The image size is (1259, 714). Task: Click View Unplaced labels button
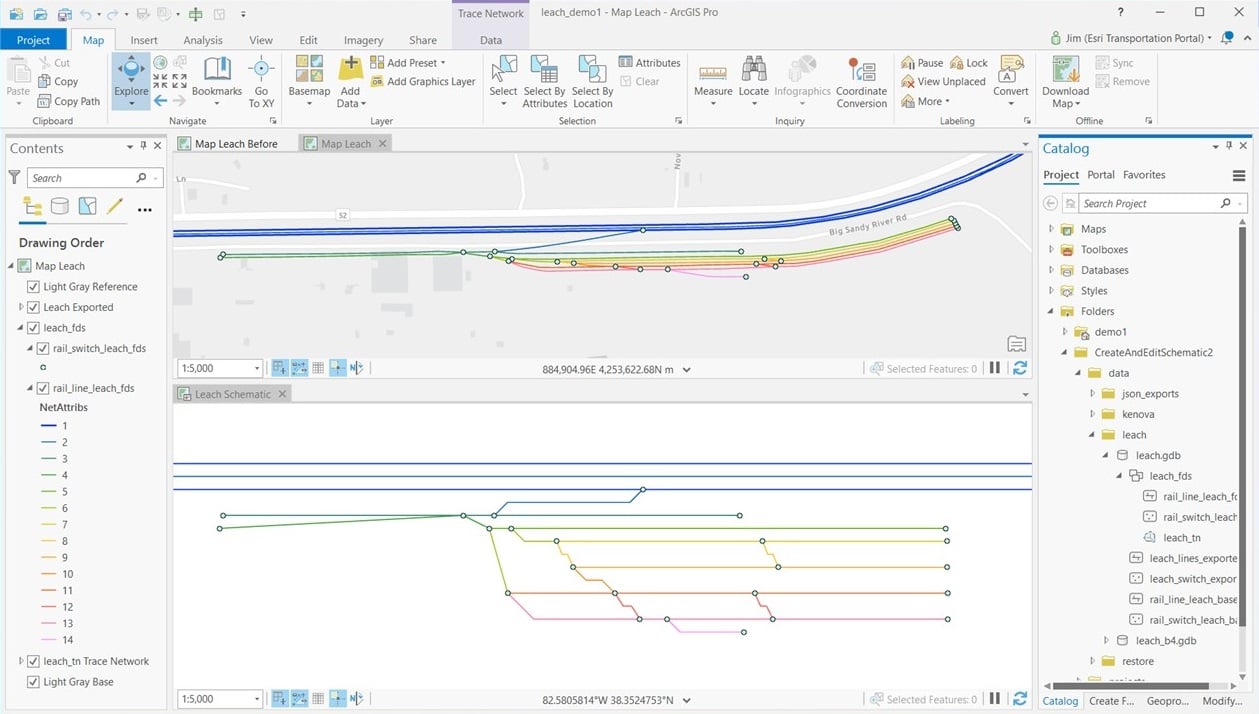(943, 82)
